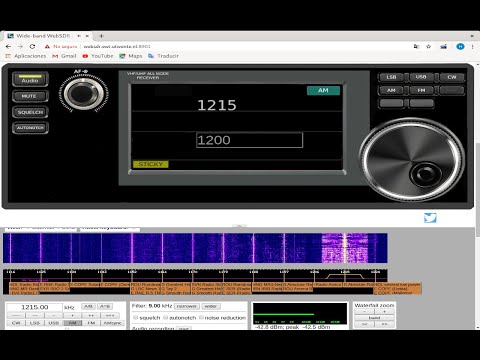Step frequency up with the single + button
The width and height of the screenshot is (480, 360).
[x=72, y=315]
